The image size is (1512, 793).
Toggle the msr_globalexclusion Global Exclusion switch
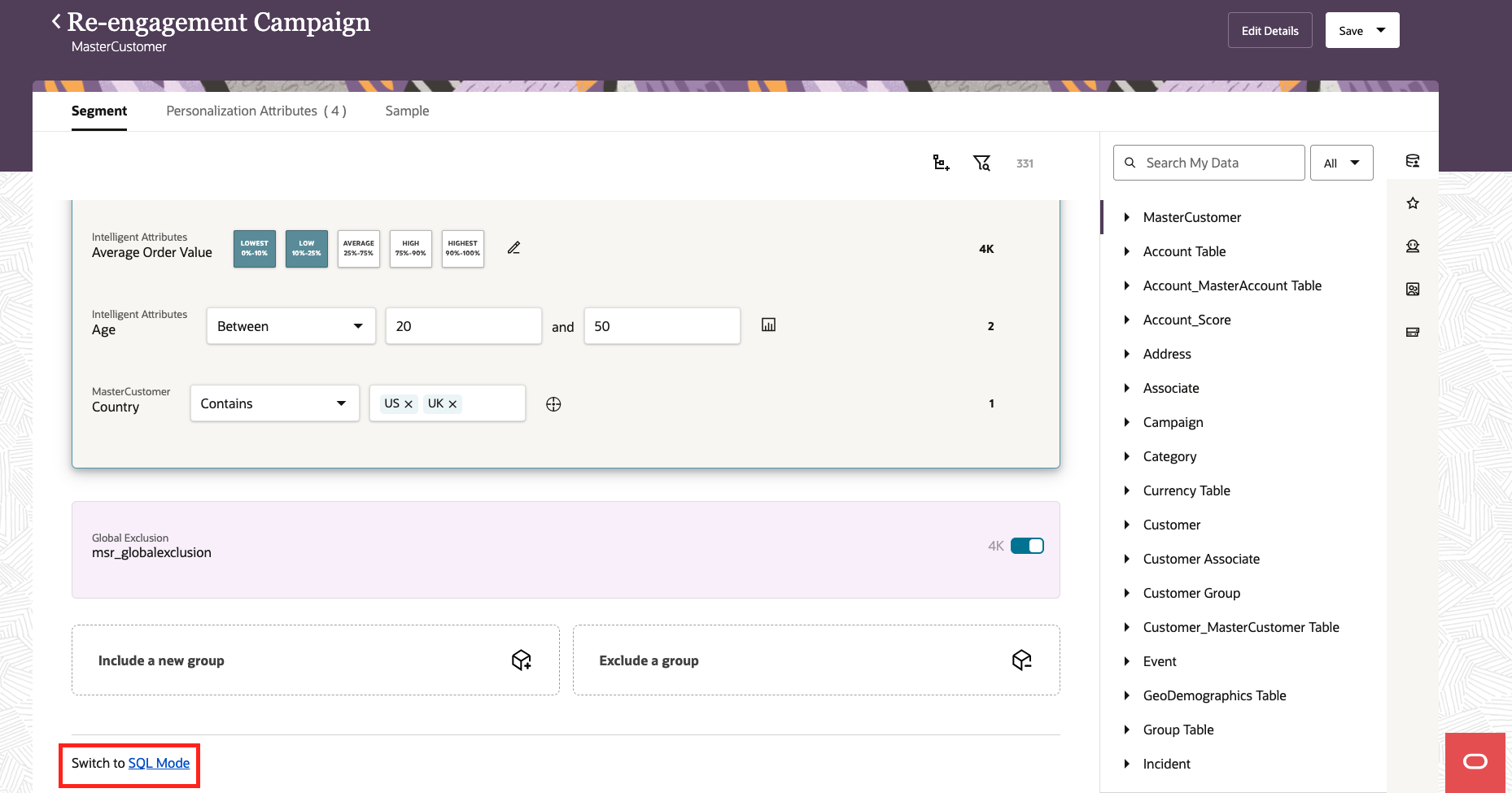tap(1027, 546)
